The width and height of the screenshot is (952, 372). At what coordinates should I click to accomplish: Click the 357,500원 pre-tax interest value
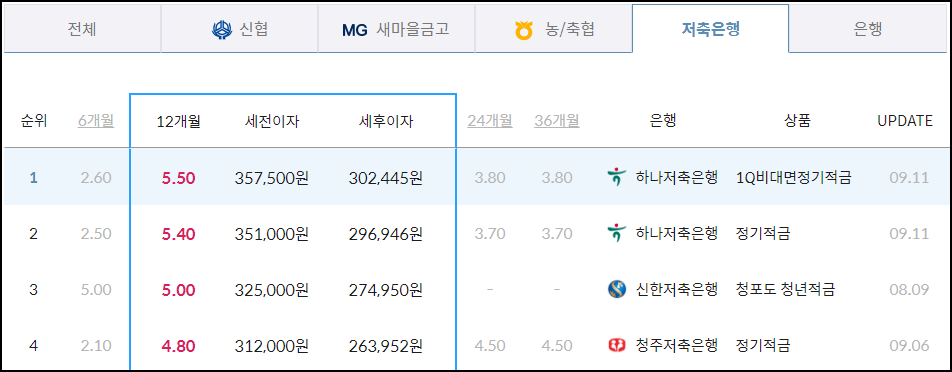[x=271, y=178]
